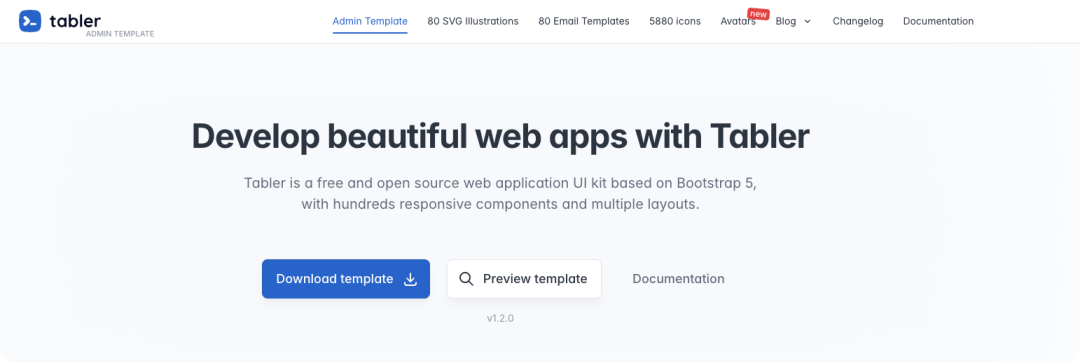Click the "Develop beautiful web apps" heading
Image resolution: width=1080 pixels, height=363 pixels.
(501, 136)
